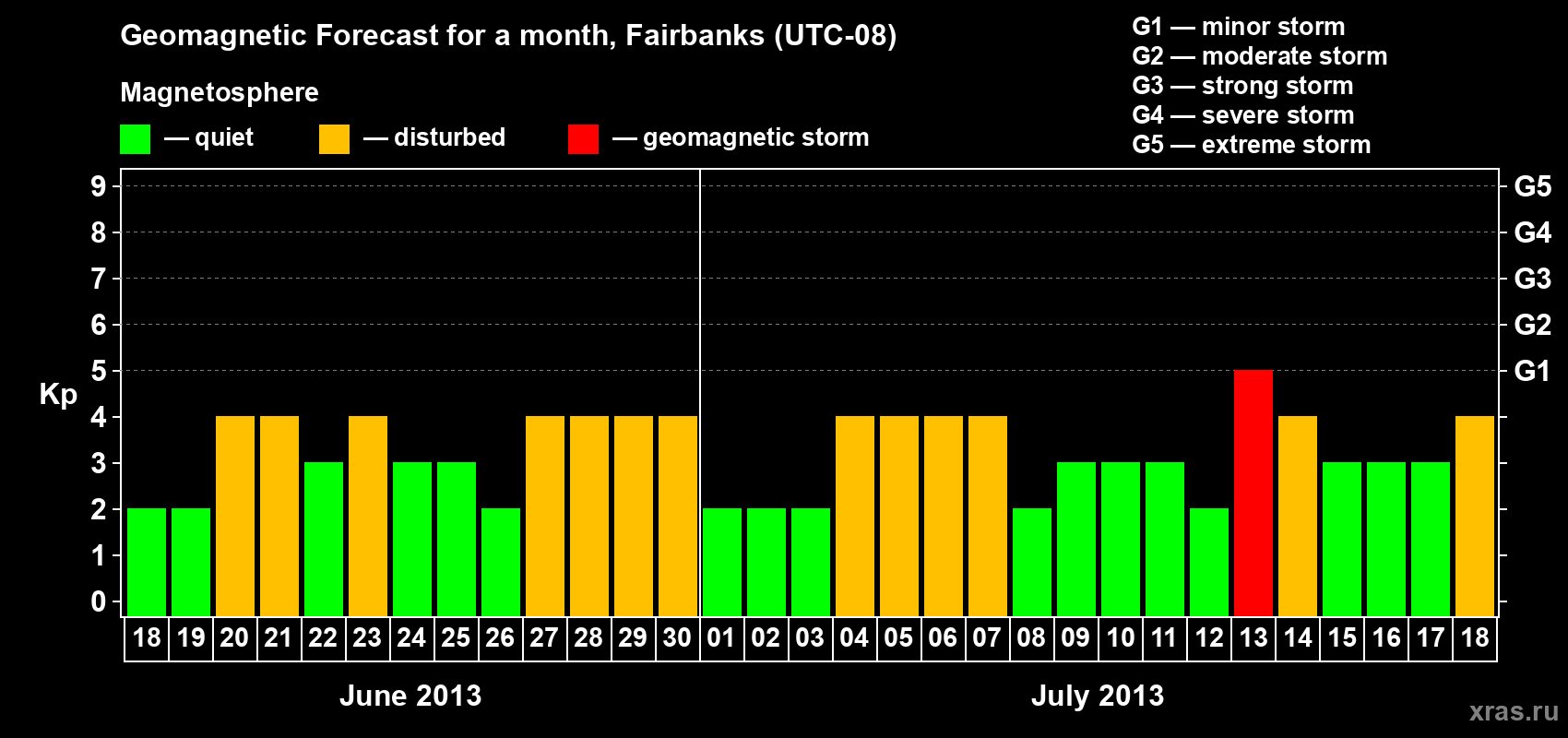The image size is (1568, 738).
Task: Click the red geomagnetic storm legend swatch
Action: coord(583,139)
